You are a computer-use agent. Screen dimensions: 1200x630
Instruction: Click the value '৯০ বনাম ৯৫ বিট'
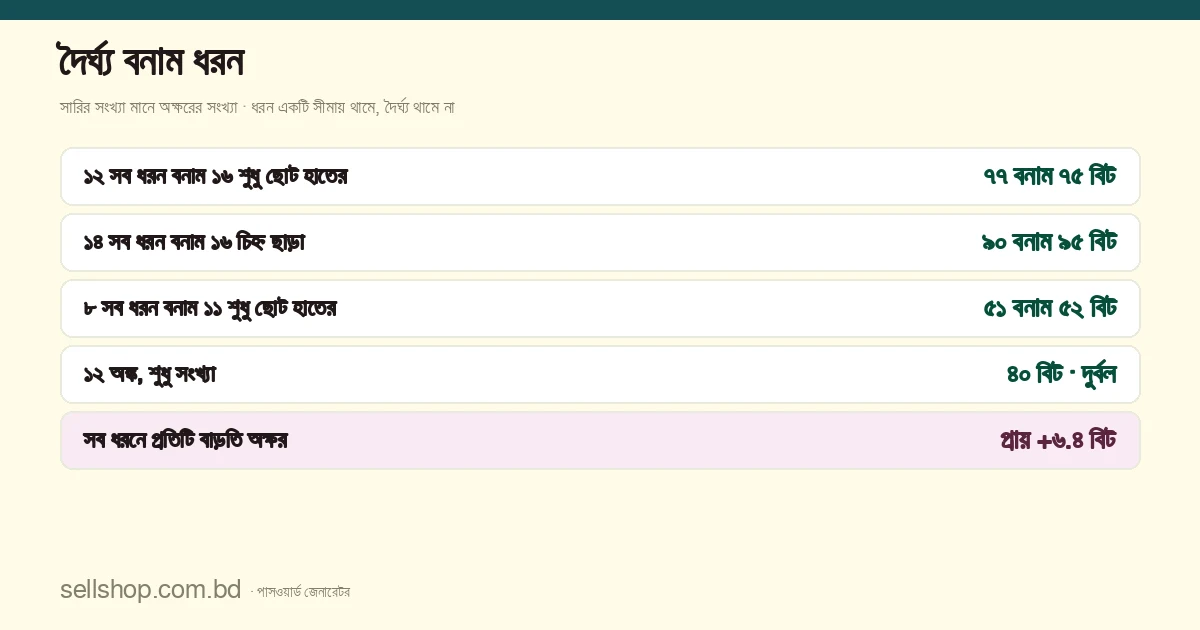pos(1050,243)
